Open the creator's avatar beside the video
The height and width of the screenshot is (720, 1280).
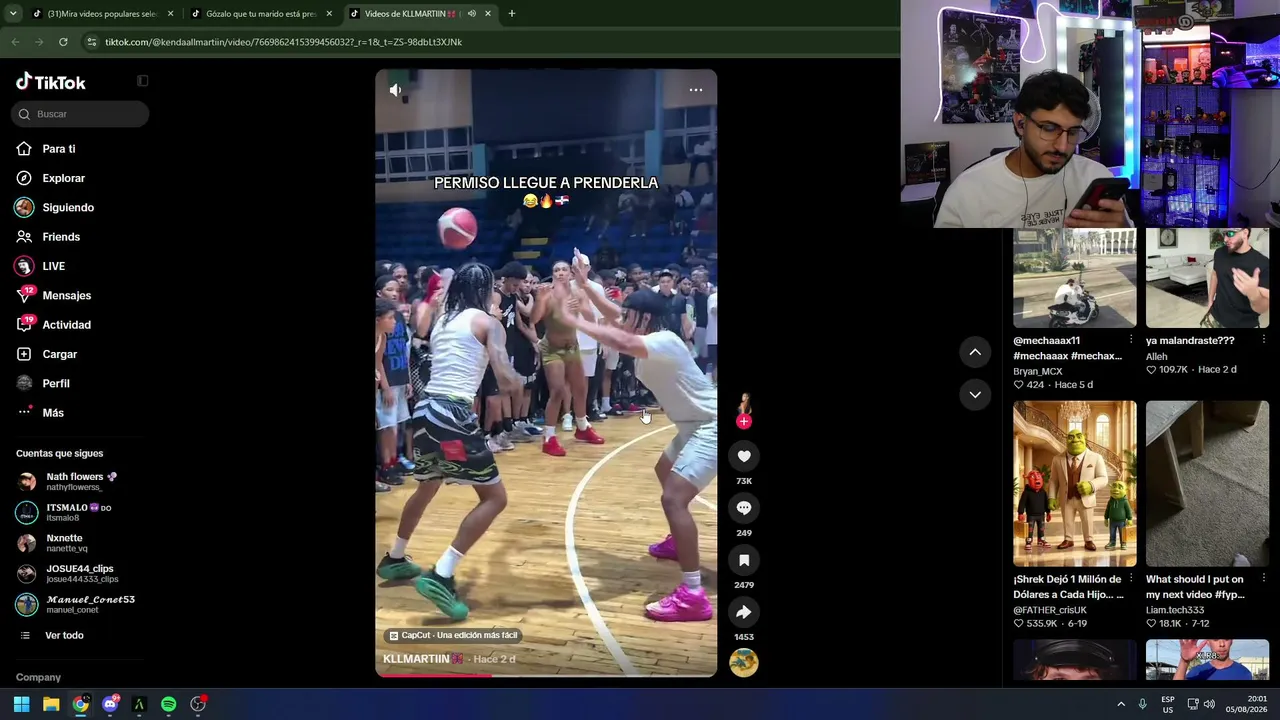tap(743, 403)
